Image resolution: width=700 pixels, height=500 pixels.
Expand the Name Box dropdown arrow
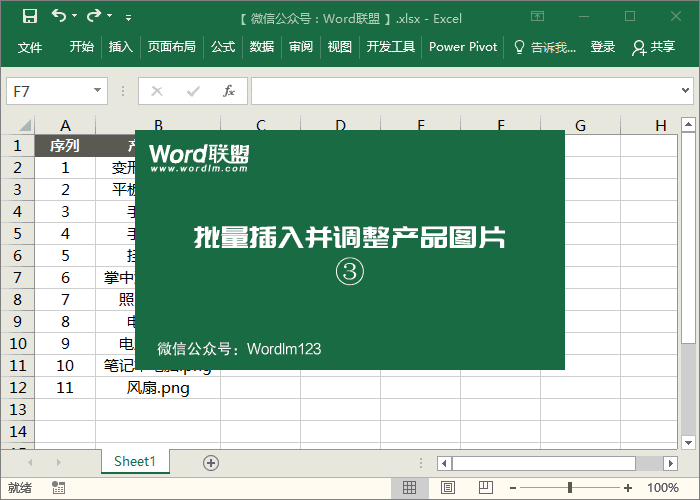pyautogui.click(x=97, y=91)
